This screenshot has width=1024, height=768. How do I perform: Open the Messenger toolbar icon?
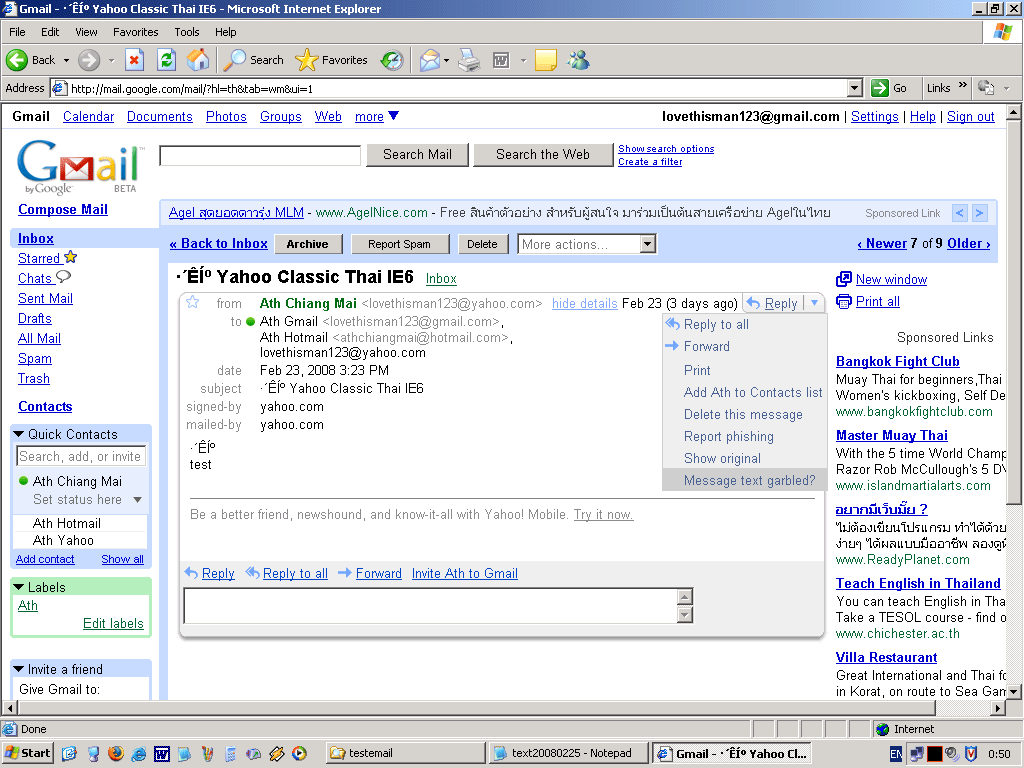point(579,60)
